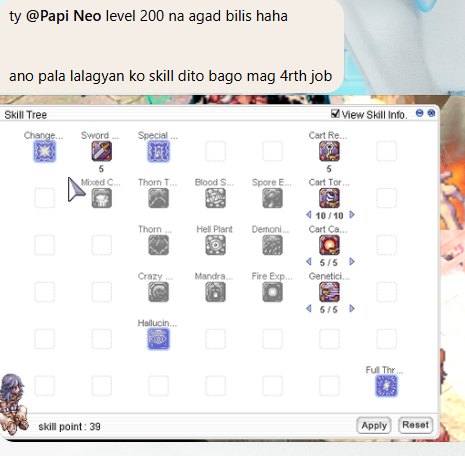
Task: Close the Skill Tree window
Action: point(431,113)
